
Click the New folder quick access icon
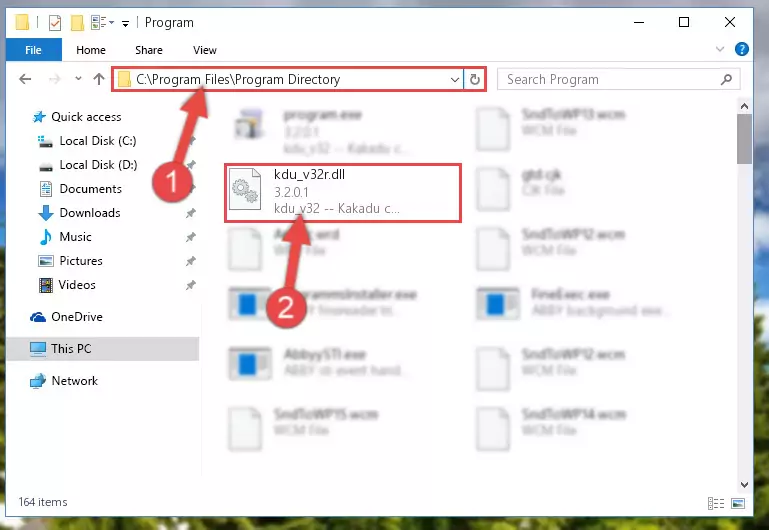[x=77, y=23]
